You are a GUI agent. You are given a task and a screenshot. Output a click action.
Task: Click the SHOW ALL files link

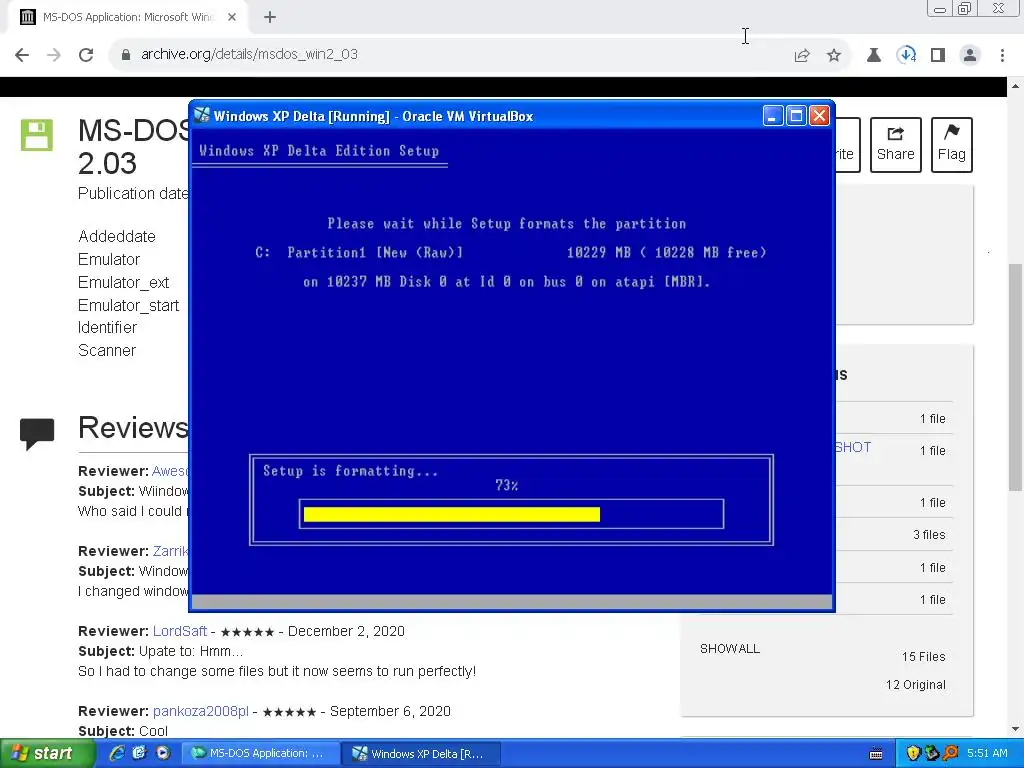[729, 648]
